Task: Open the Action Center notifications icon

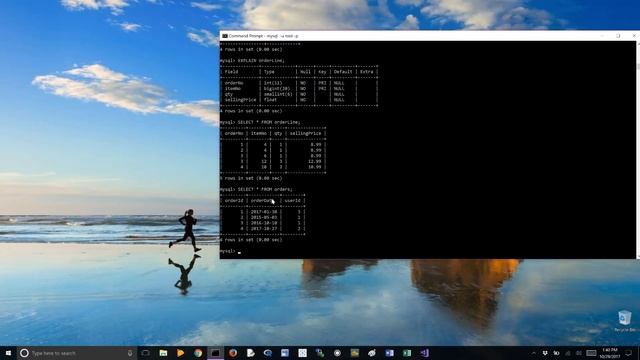Action: pos(629,353)
